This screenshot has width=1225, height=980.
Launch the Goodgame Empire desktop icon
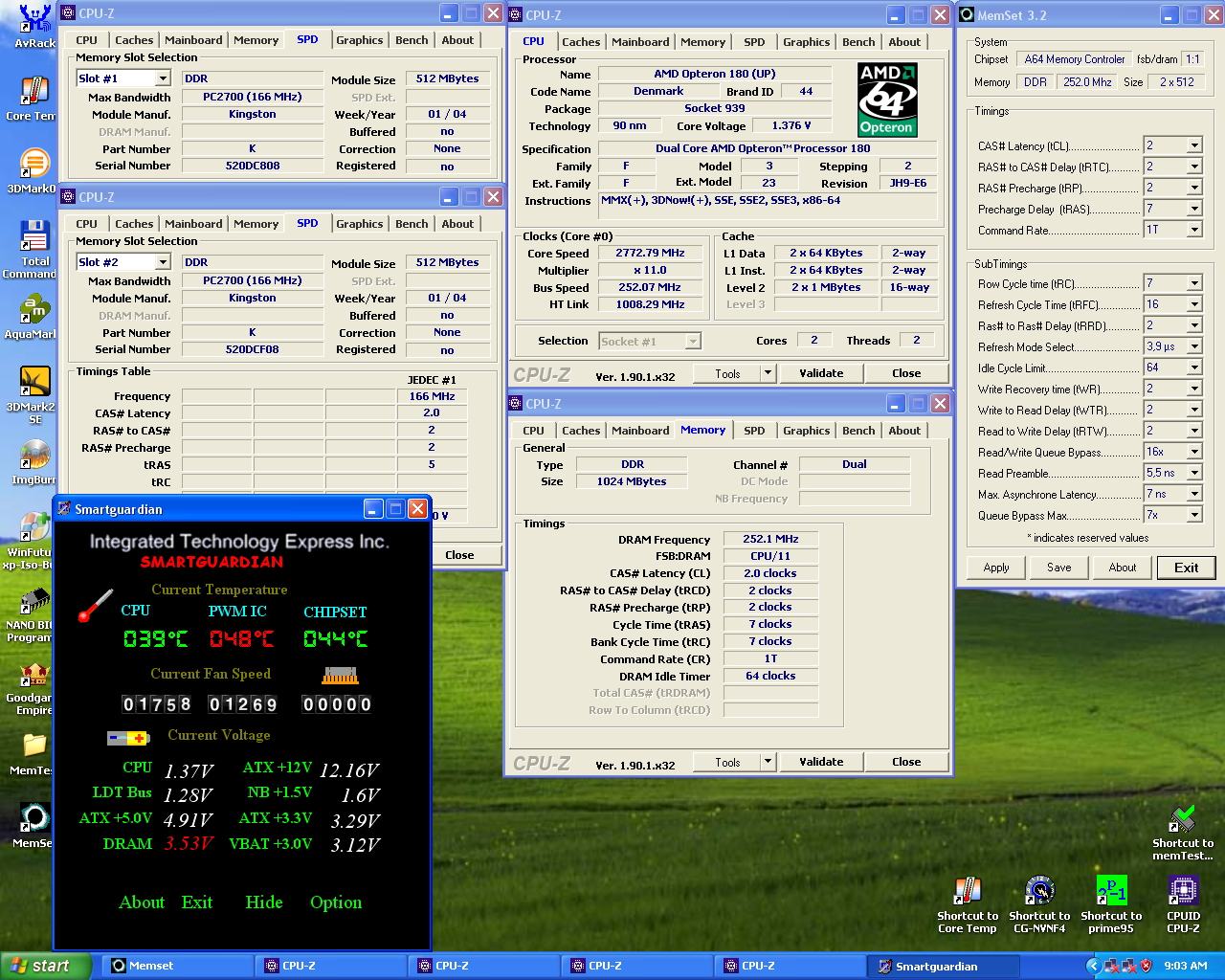tap(33, 686)
